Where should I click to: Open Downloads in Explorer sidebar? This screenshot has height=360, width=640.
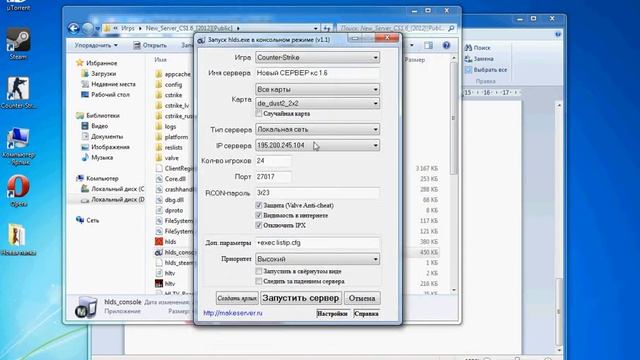pos(99,73)
